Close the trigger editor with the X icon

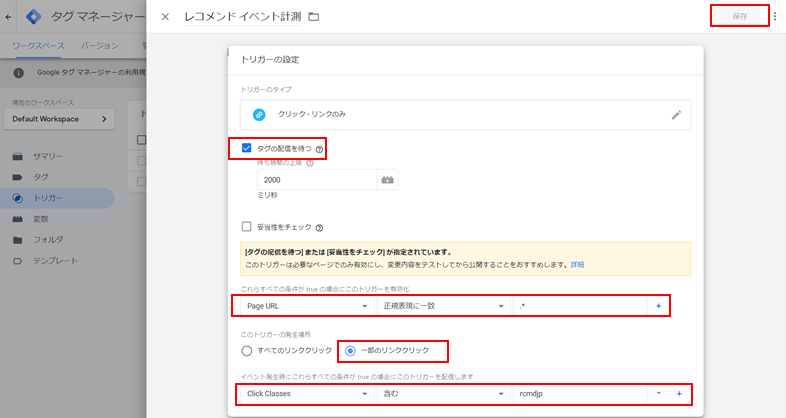pyautogui.click(x=165, y=17)
